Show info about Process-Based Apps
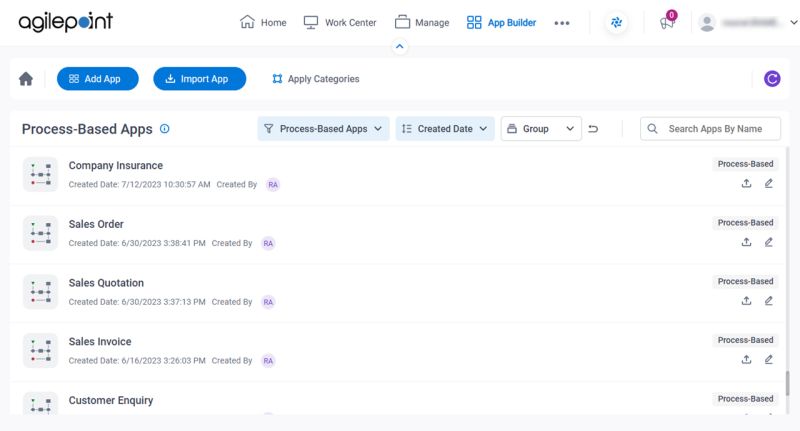This screenshot has width=800, height=431. 164,129
